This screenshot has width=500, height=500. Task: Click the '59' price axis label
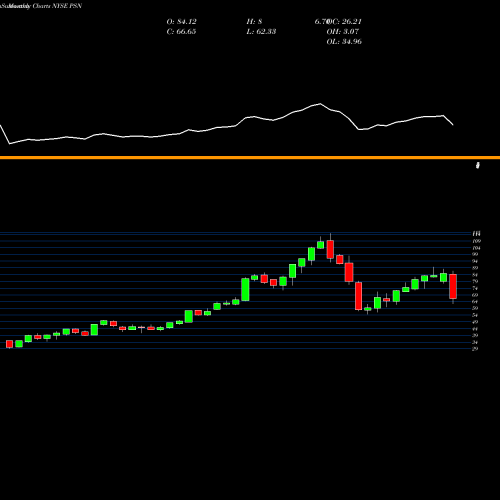click(475, 308)
